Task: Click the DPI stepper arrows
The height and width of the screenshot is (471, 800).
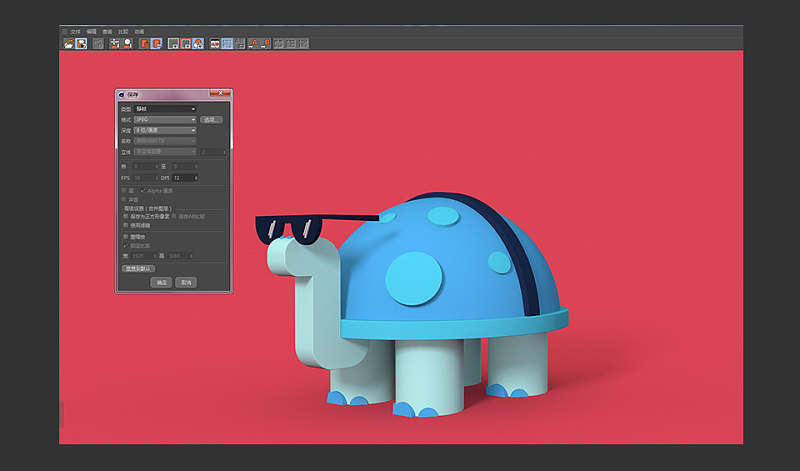Action: click(196, 178)
